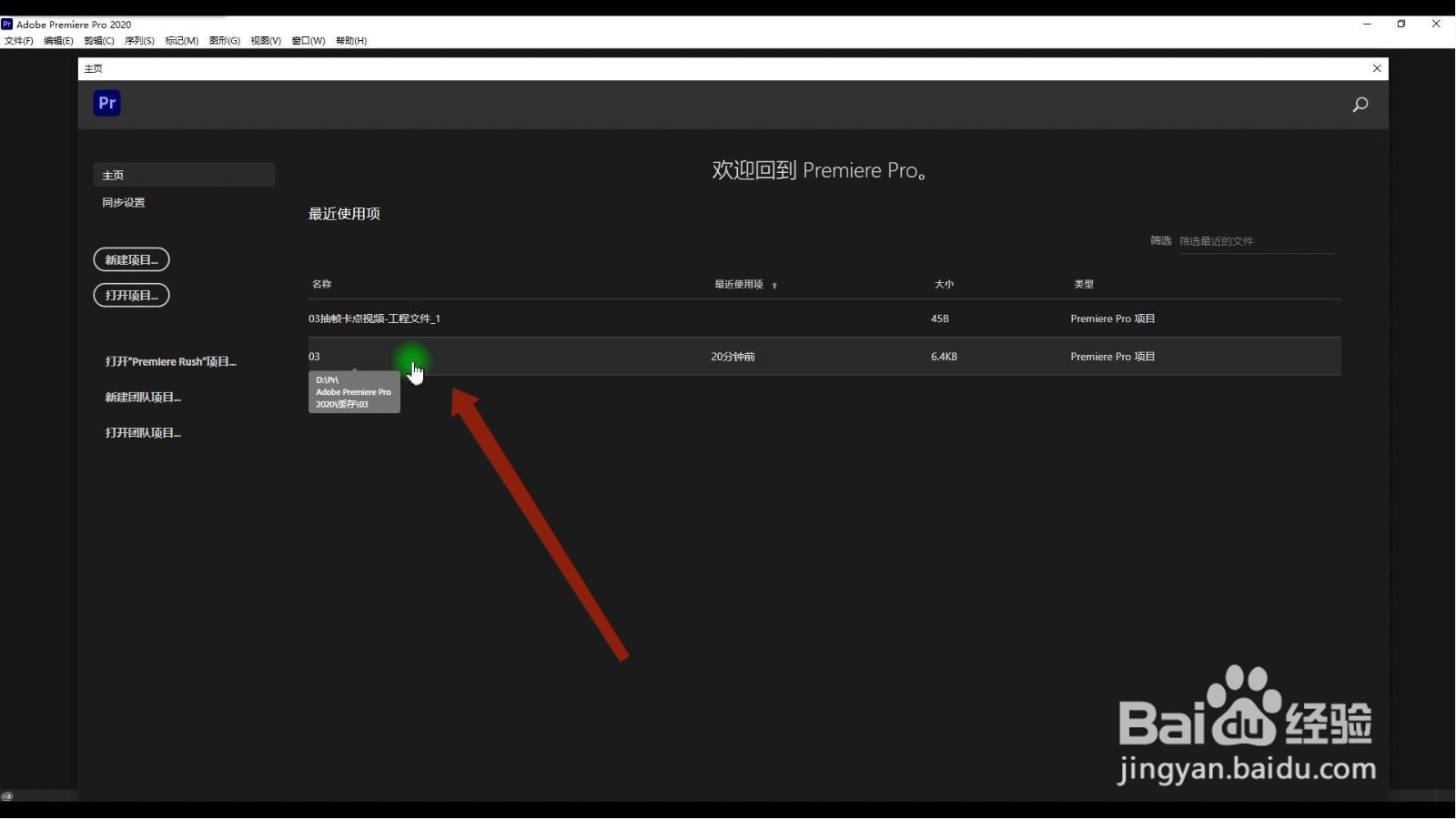This screenshot has height=819, width=1456.
Task: Click the status bar icon at bottom left
Action: pos(7,796)
